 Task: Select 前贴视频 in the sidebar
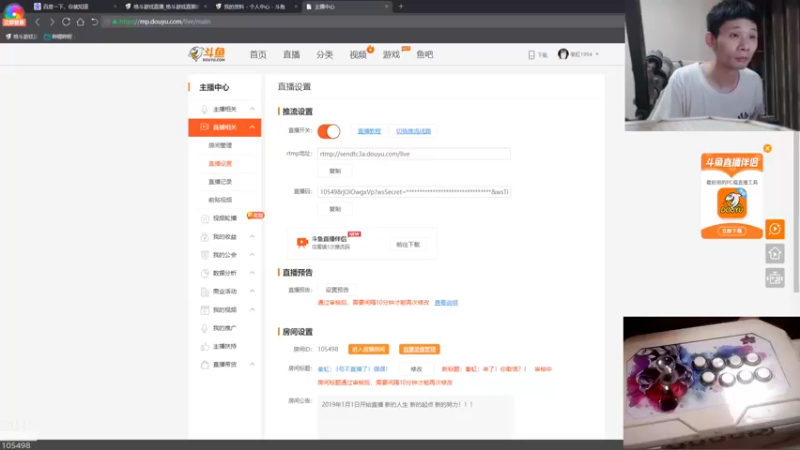click(220, 200)
